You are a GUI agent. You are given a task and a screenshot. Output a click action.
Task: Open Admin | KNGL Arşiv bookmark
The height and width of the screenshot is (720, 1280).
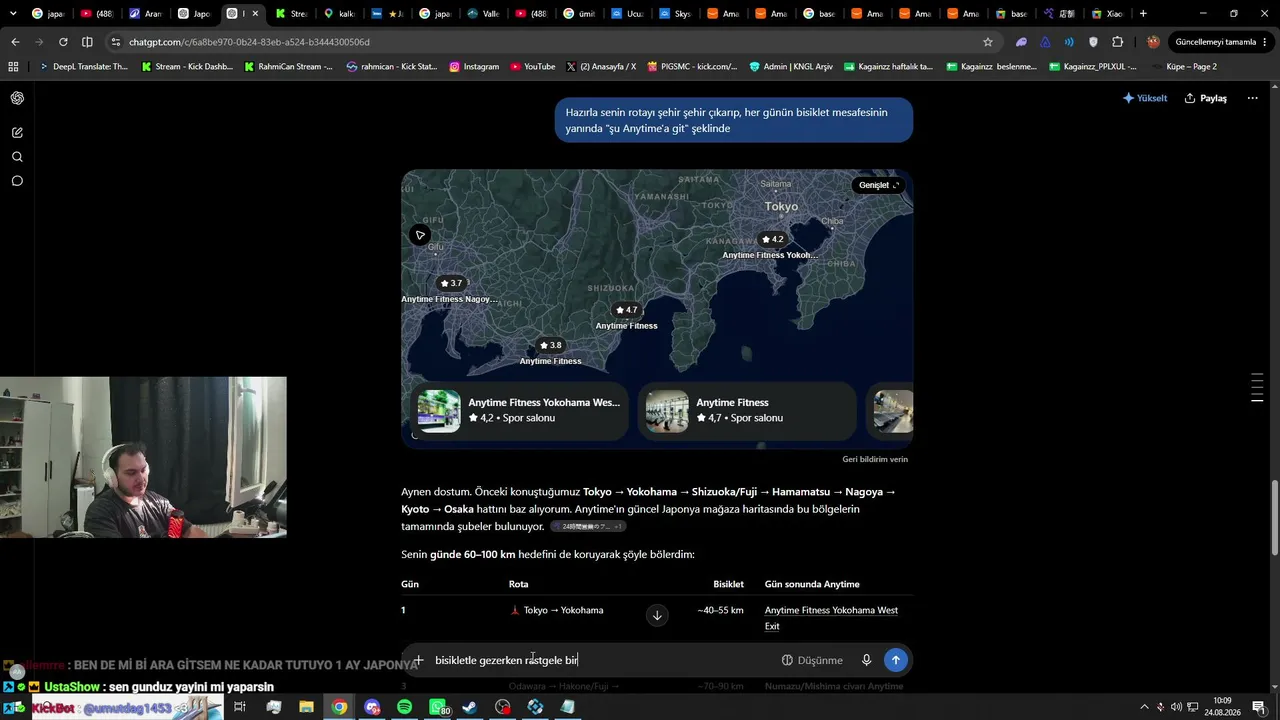[789, 67]
